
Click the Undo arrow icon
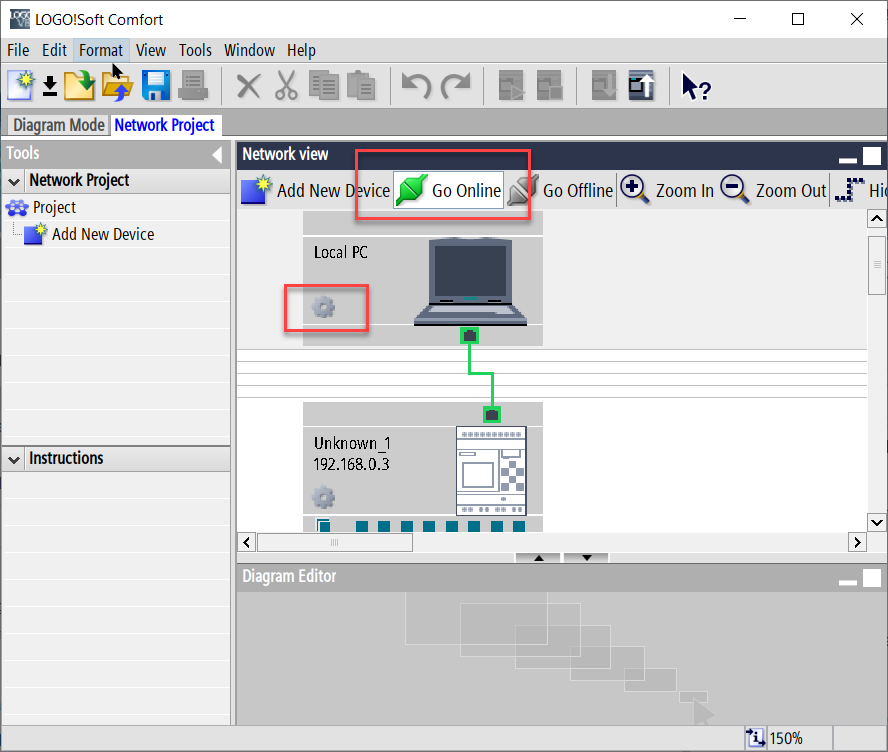[416, 86]
